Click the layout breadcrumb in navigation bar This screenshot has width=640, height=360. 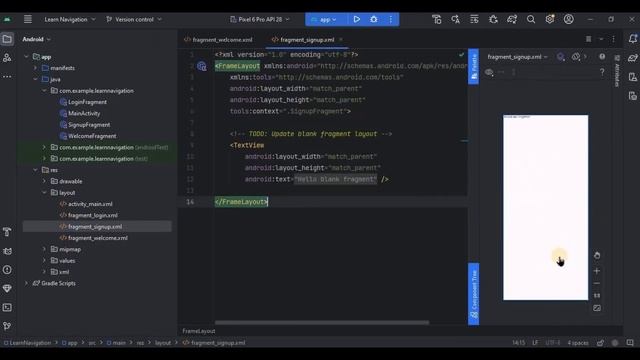(163, 343)
